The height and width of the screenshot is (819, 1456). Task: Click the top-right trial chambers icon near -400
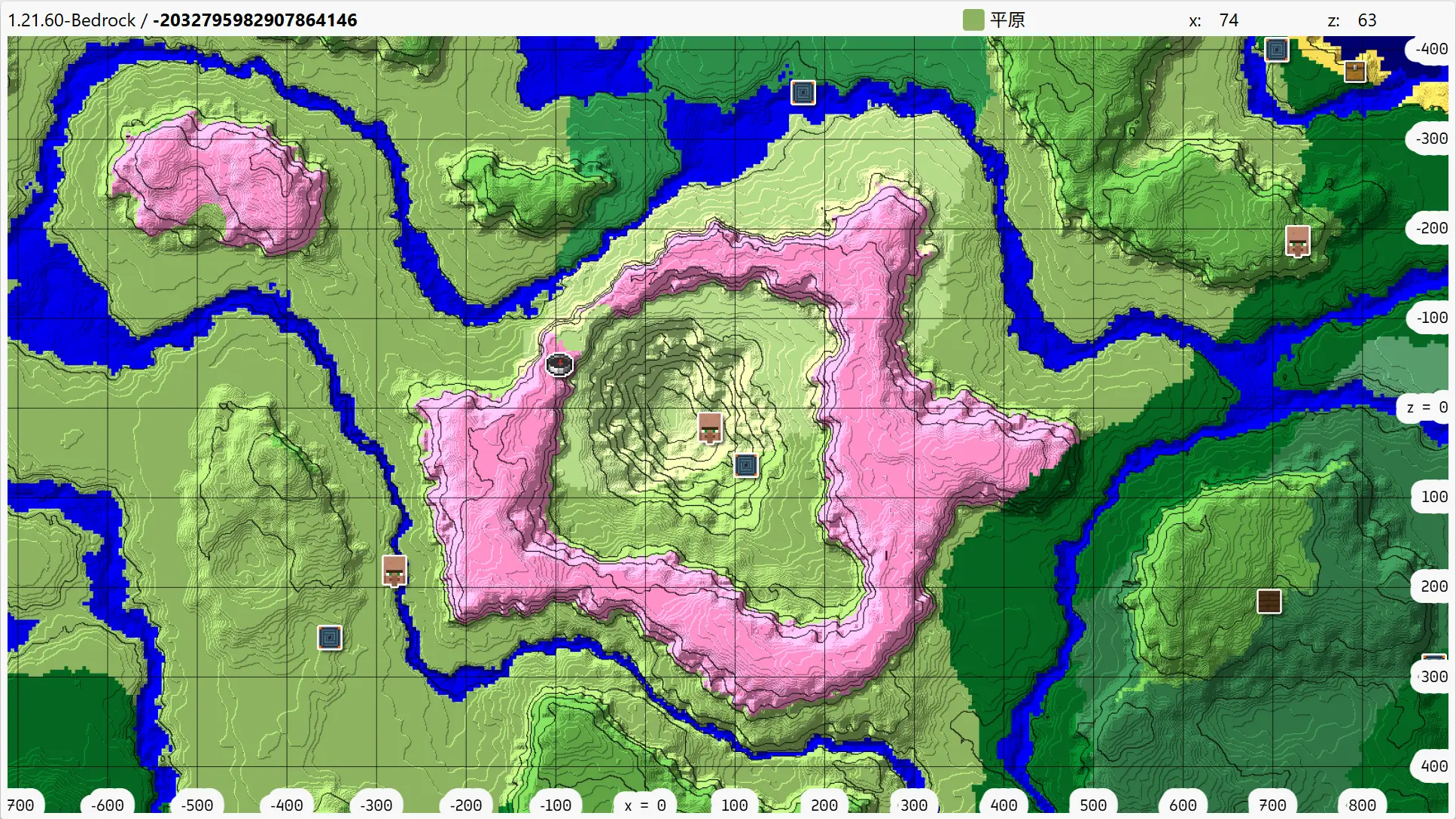pyautogui.click(x=1277, y=50)
